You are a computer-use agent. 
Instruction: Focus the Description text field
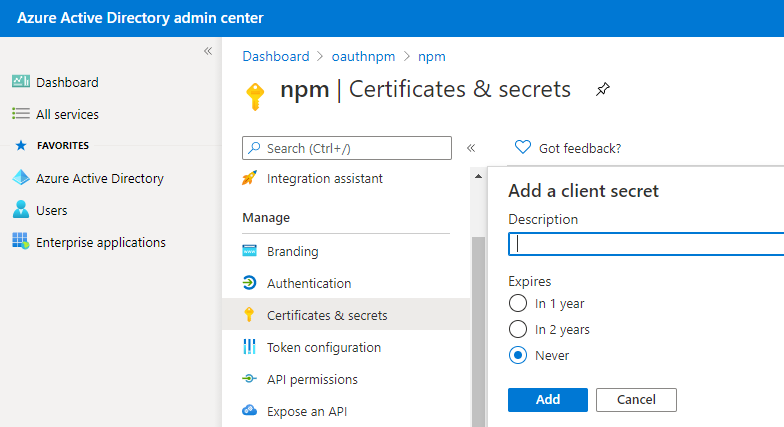646,244
